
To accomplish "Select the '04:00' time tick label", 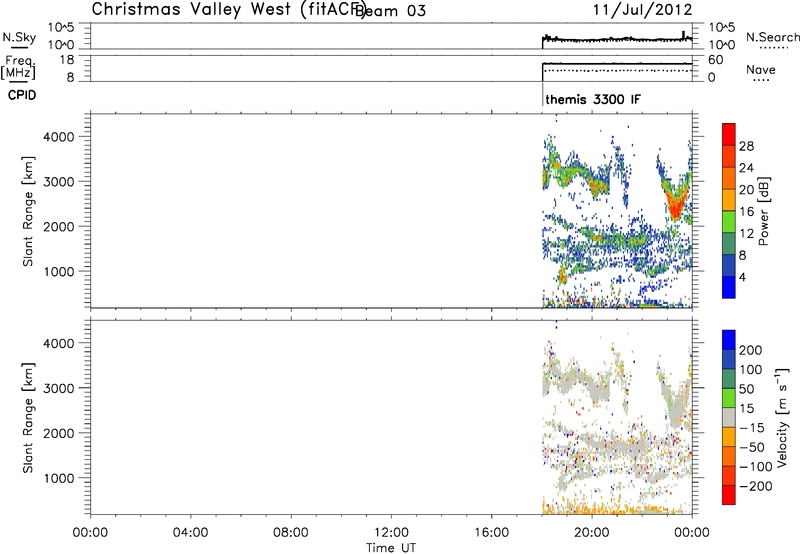I will 190,533.
